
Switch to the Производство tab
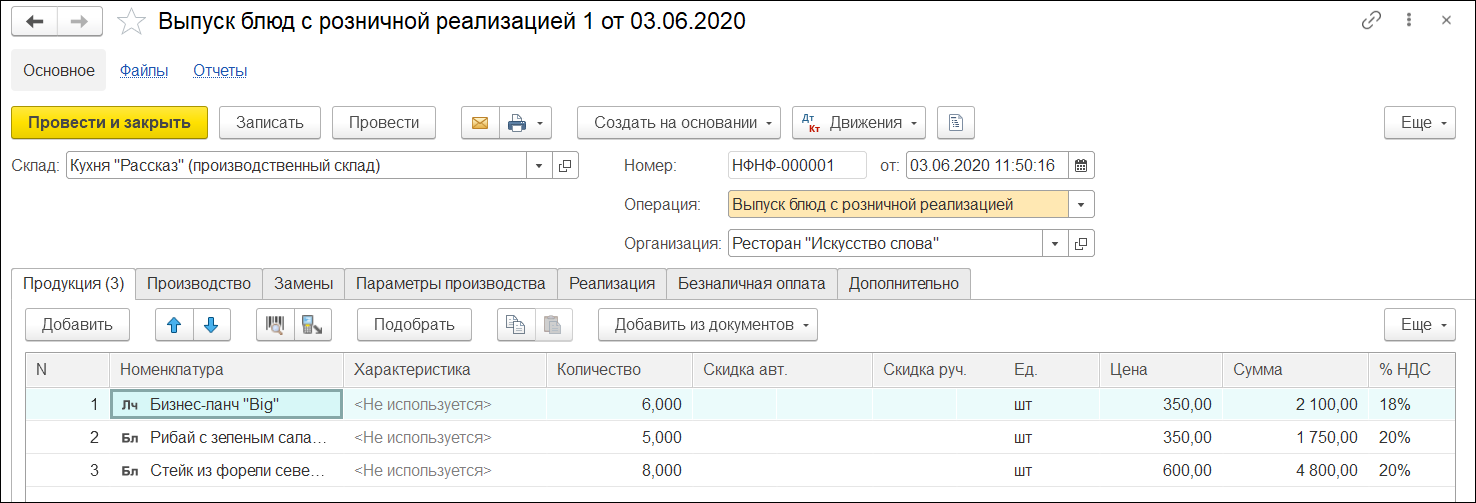[199, 284]
